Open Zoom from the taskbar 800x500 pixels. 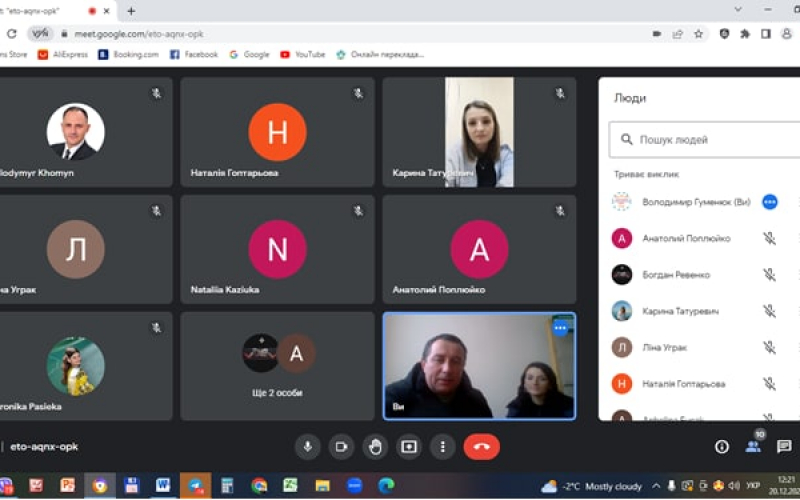click(x=355, y=486)
